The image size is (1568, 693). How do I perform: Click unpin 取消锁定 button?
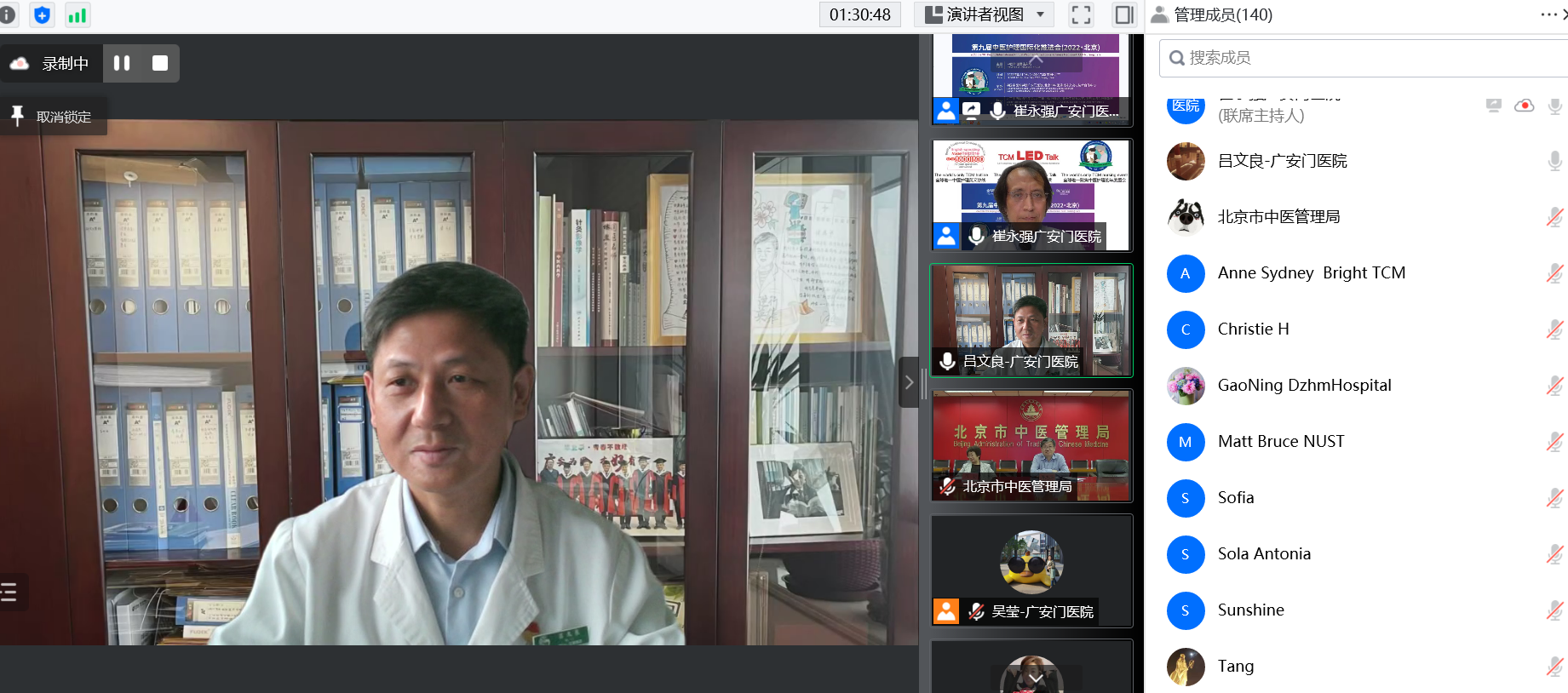pyautogui.click(x=53, y=117)
